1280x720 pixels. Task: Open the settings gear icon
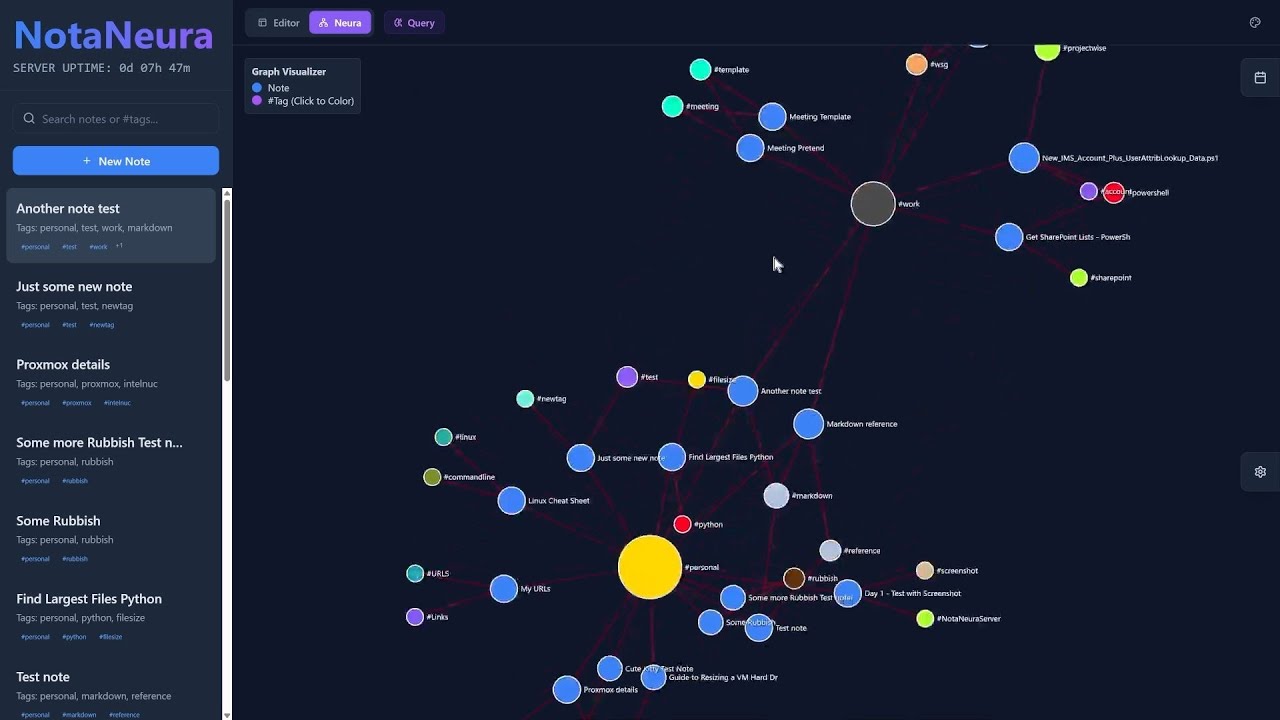tap(1260, 471)
